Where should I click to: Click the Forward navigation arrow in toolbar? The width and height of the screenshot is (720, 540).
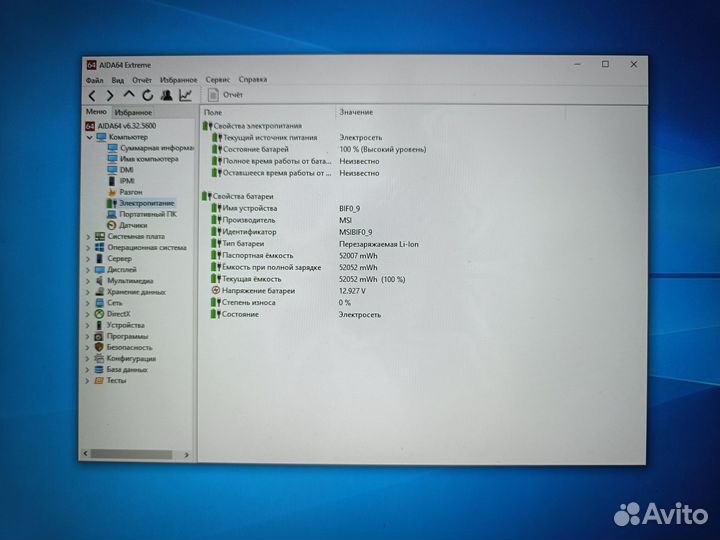pyautogui.click(x=110, y=95)
